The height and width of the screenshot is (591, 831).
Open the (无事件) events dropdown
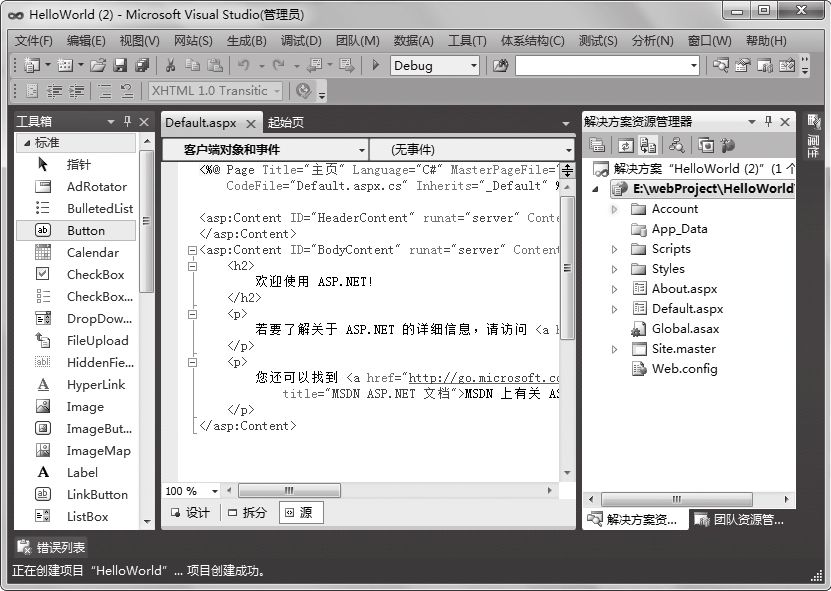pos(568,150)
